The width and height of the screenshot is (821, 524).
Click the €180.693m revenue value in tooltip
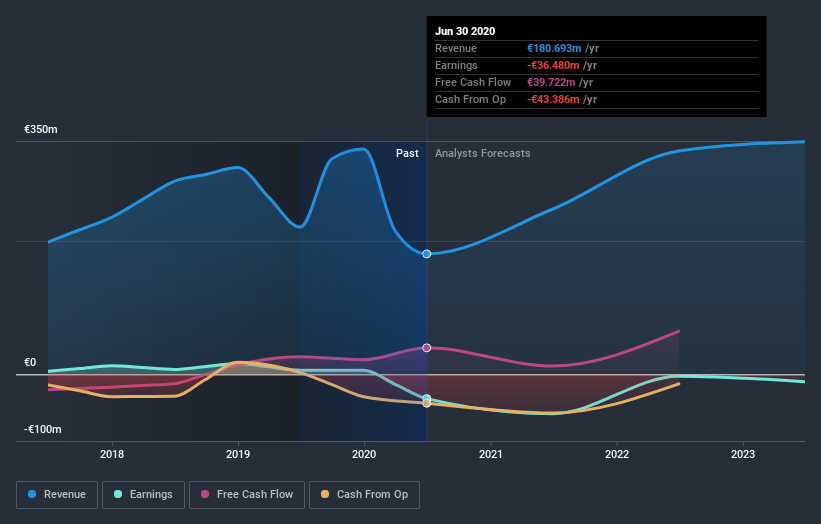tap(554, 48)
